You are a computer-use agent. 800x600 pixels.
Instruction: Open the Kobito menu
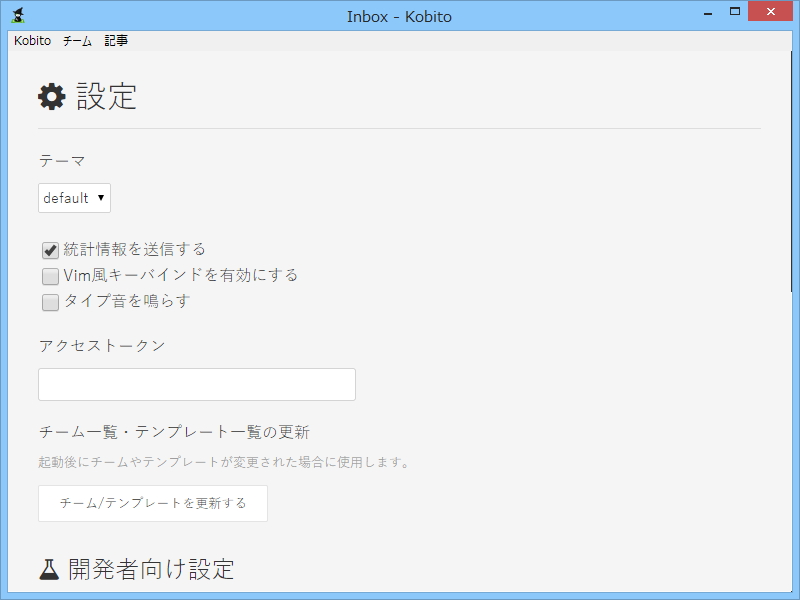click(30, 41)
